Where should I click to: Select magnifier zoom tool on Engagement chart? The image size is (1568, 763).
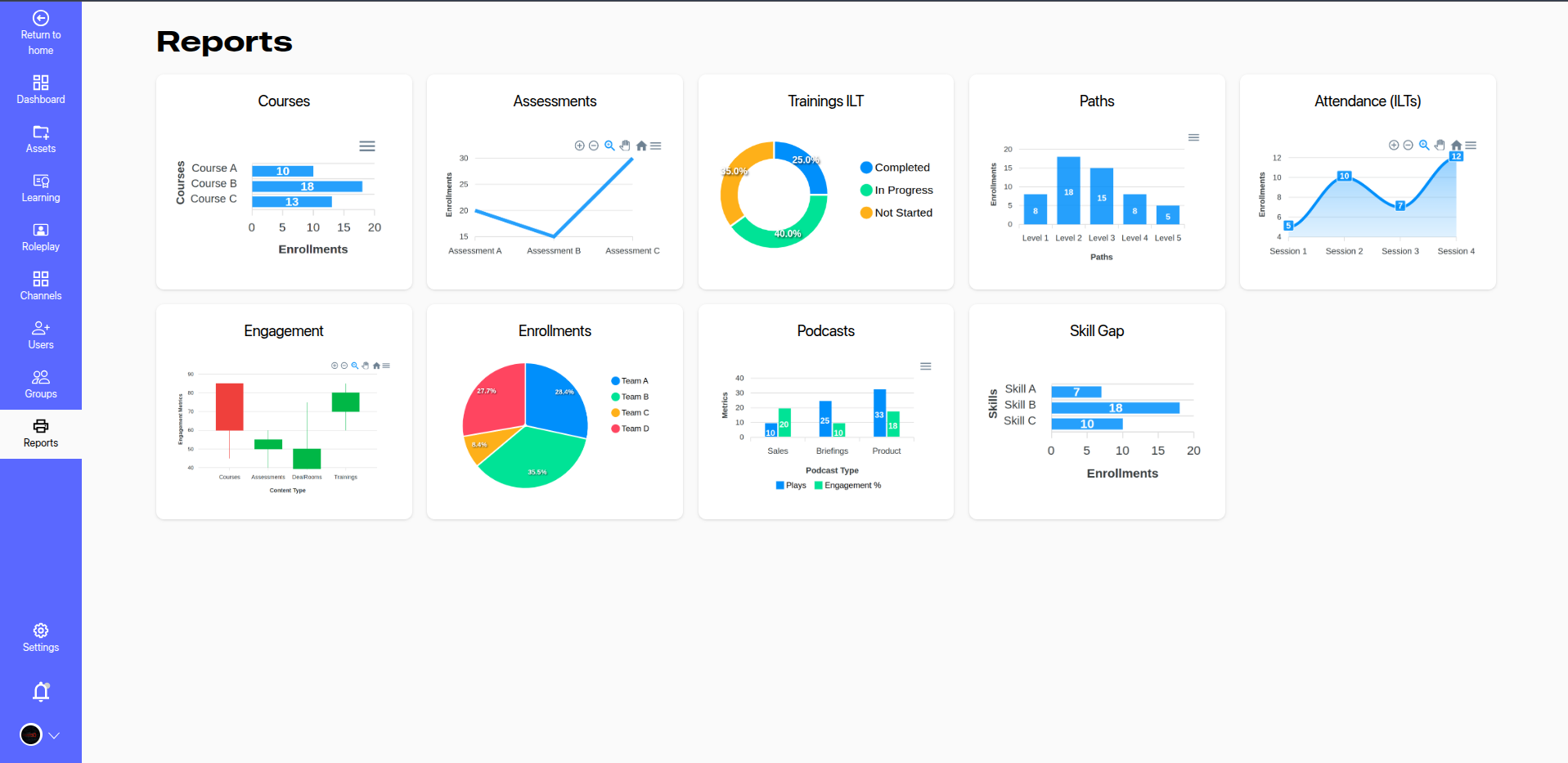tap(355, 366)
